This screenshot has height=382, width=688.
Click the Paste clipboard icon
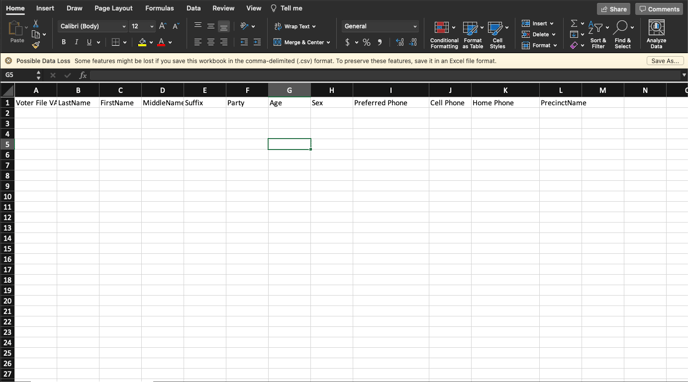pos(16,29)
